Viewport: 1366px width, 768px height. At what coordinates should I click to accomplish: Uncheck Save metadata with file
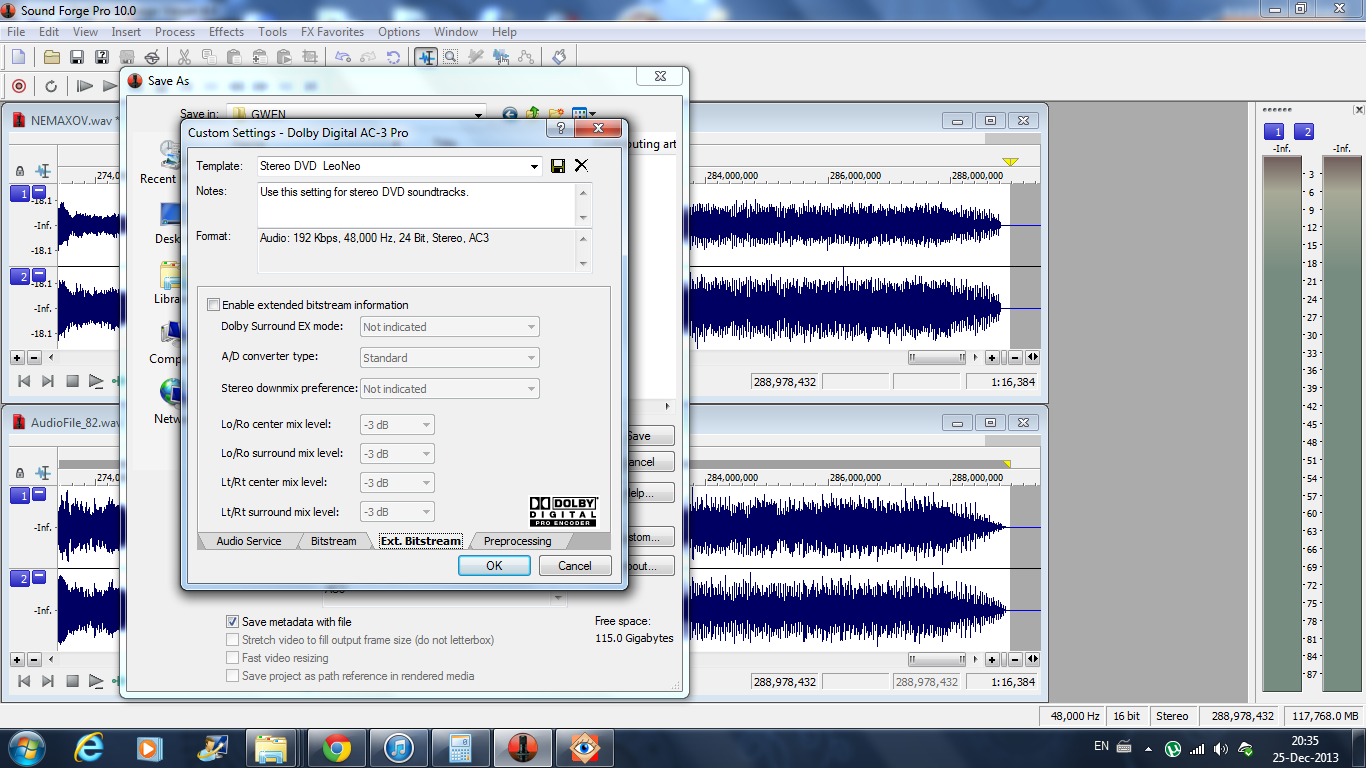233,622
